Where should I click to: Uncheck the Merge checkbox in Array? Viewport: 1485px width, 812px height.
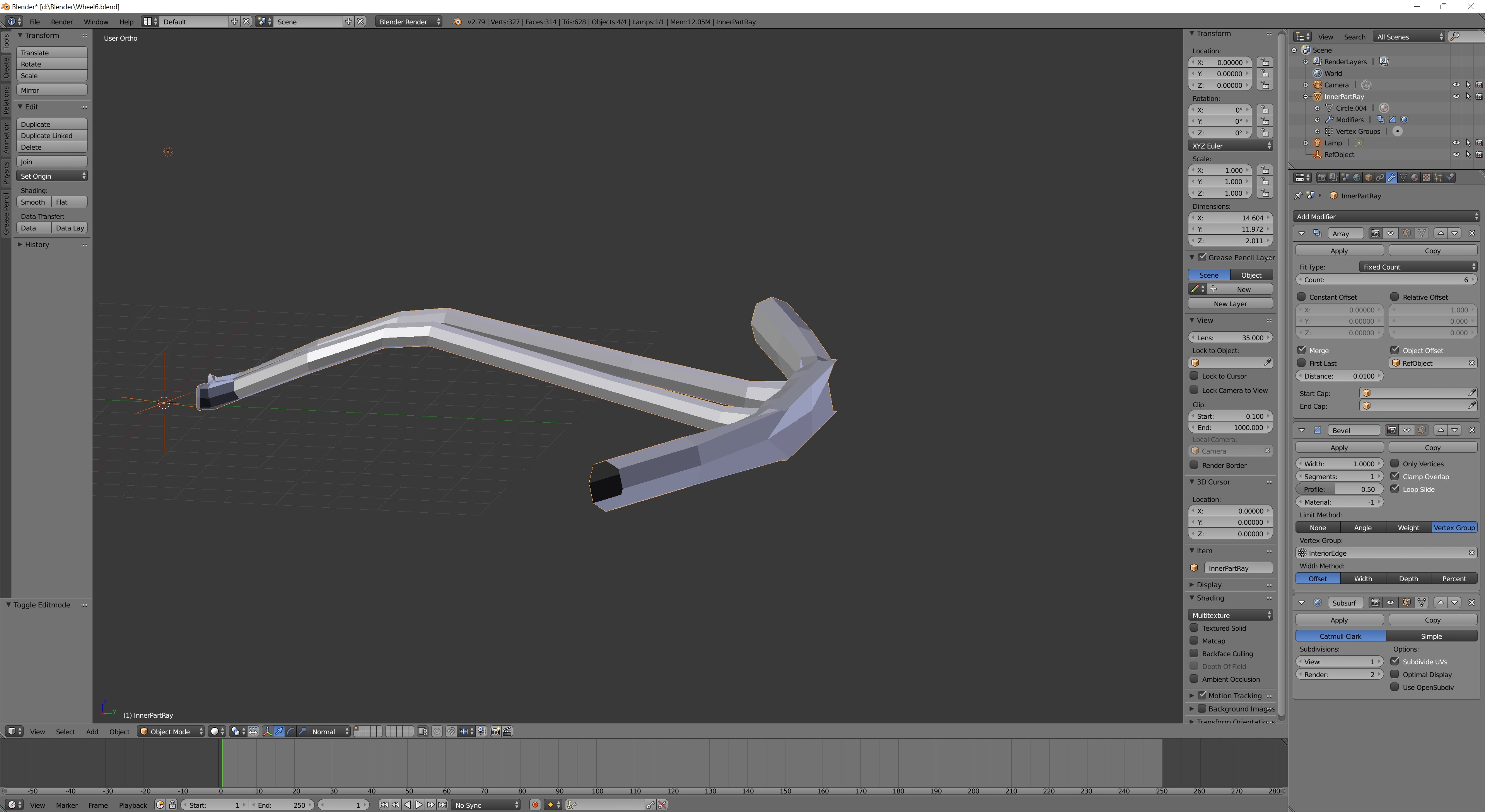[x=1302, y=350]
